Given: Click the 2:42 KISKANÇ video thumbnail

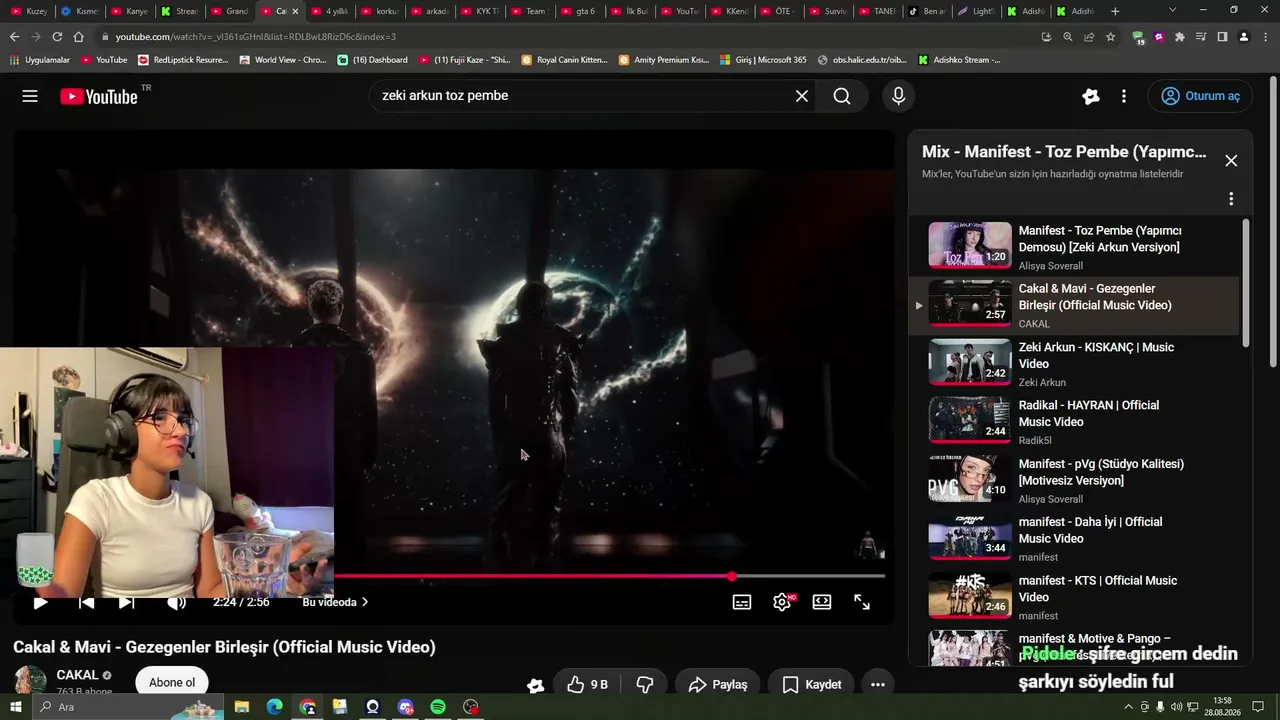Looking at the screenshot, I should click(x=970, y=362).
